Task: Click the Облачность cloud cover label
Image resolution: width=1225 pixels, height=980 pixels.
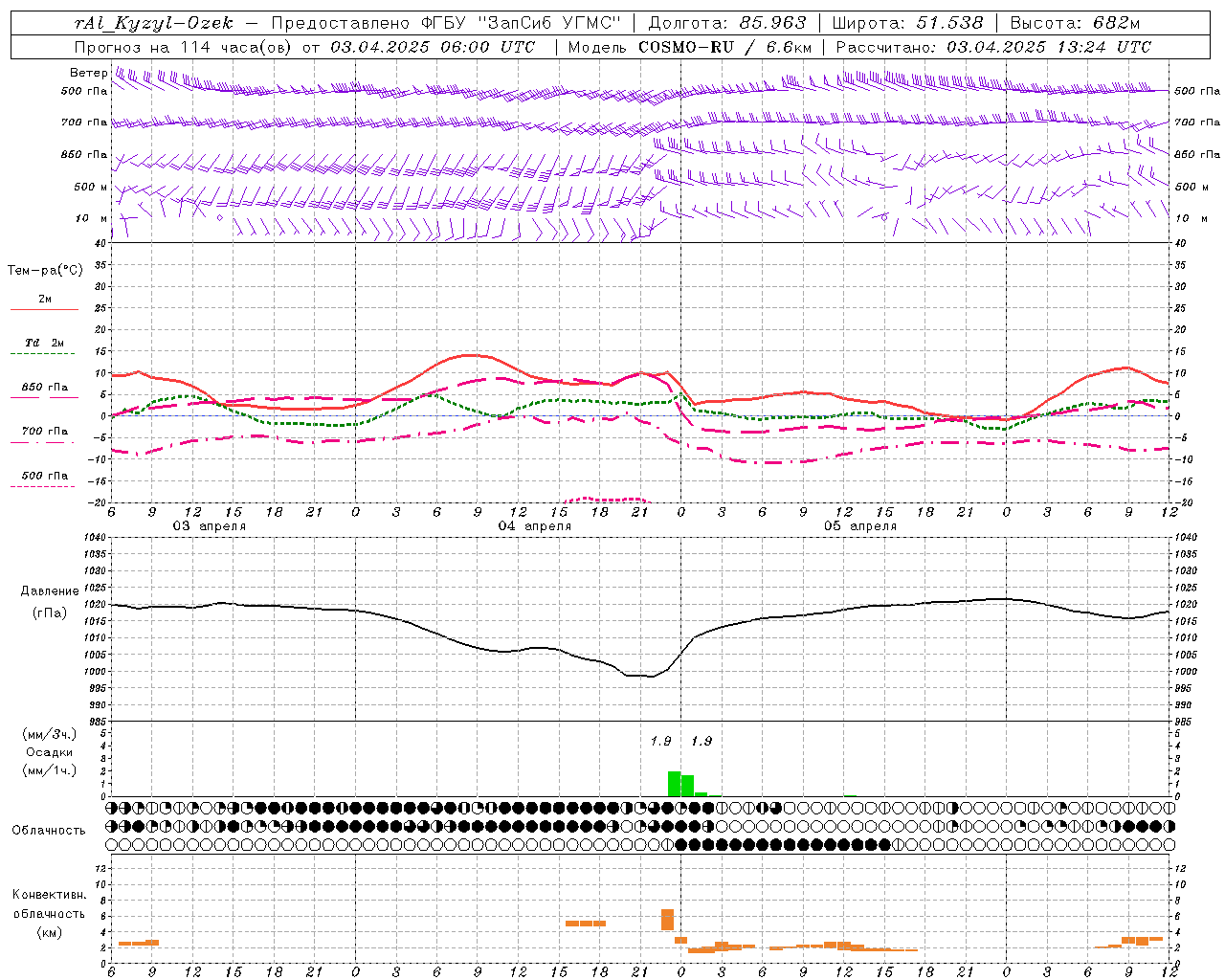Action: click(x=49, y=831)
